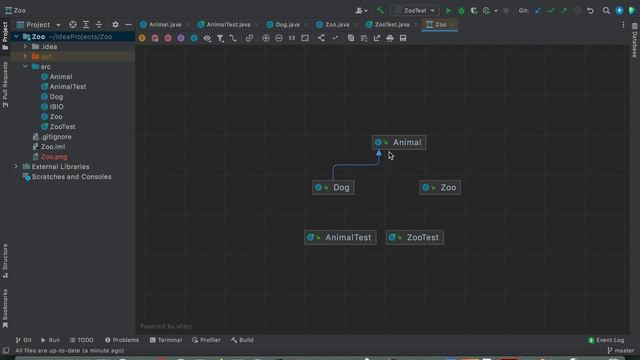Collapse the src folder
Screen dimensions: 640x360
coord(25,67)
